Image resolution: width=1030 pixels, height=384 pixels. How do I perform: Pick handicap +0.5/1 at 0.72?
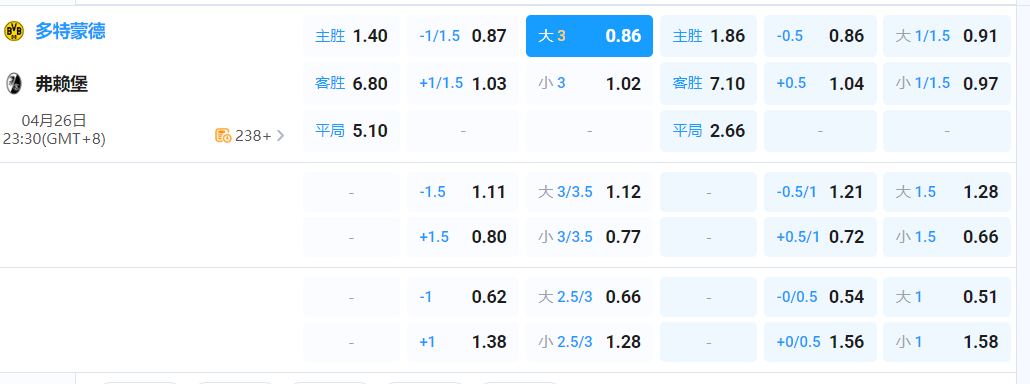820,237
